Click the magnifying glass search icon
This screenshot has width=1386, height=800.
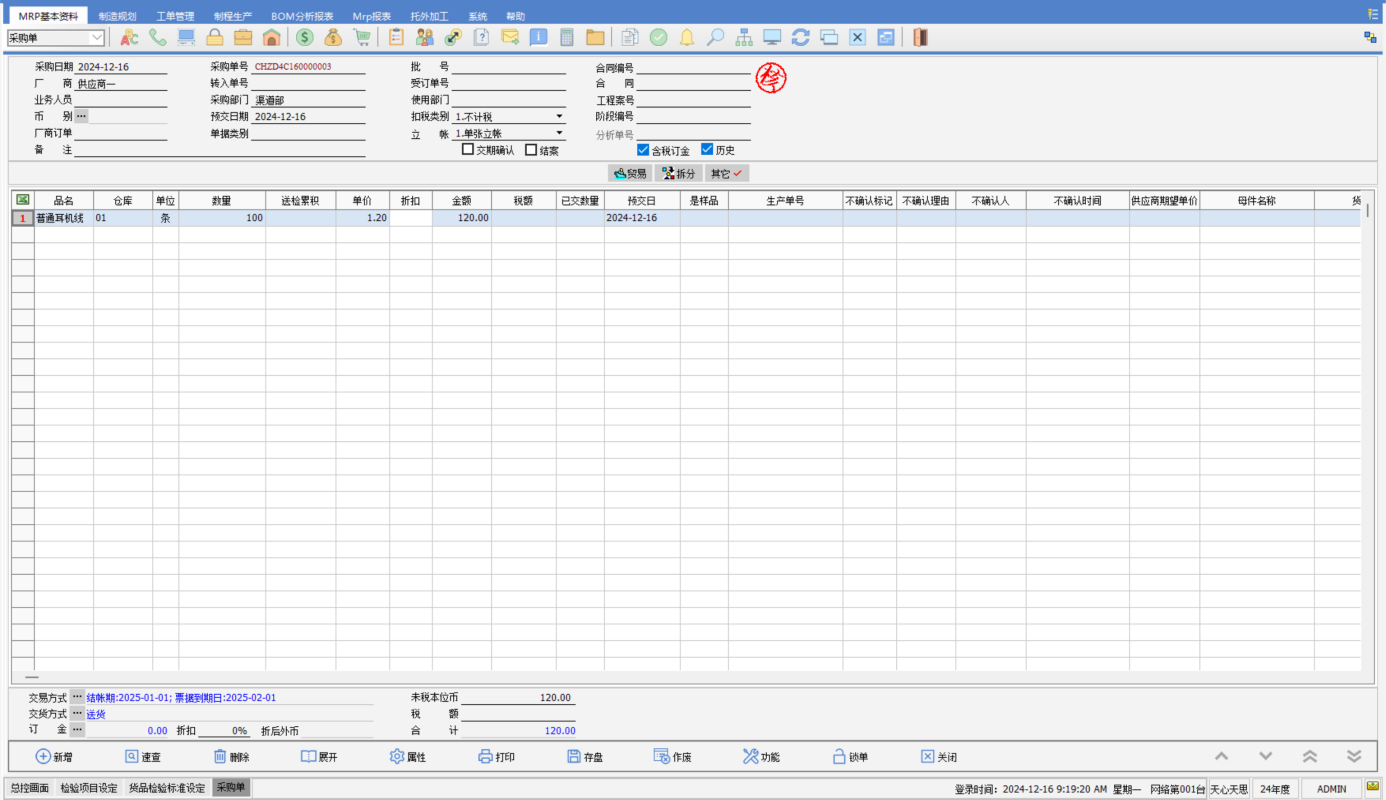(x=715, y=37)
